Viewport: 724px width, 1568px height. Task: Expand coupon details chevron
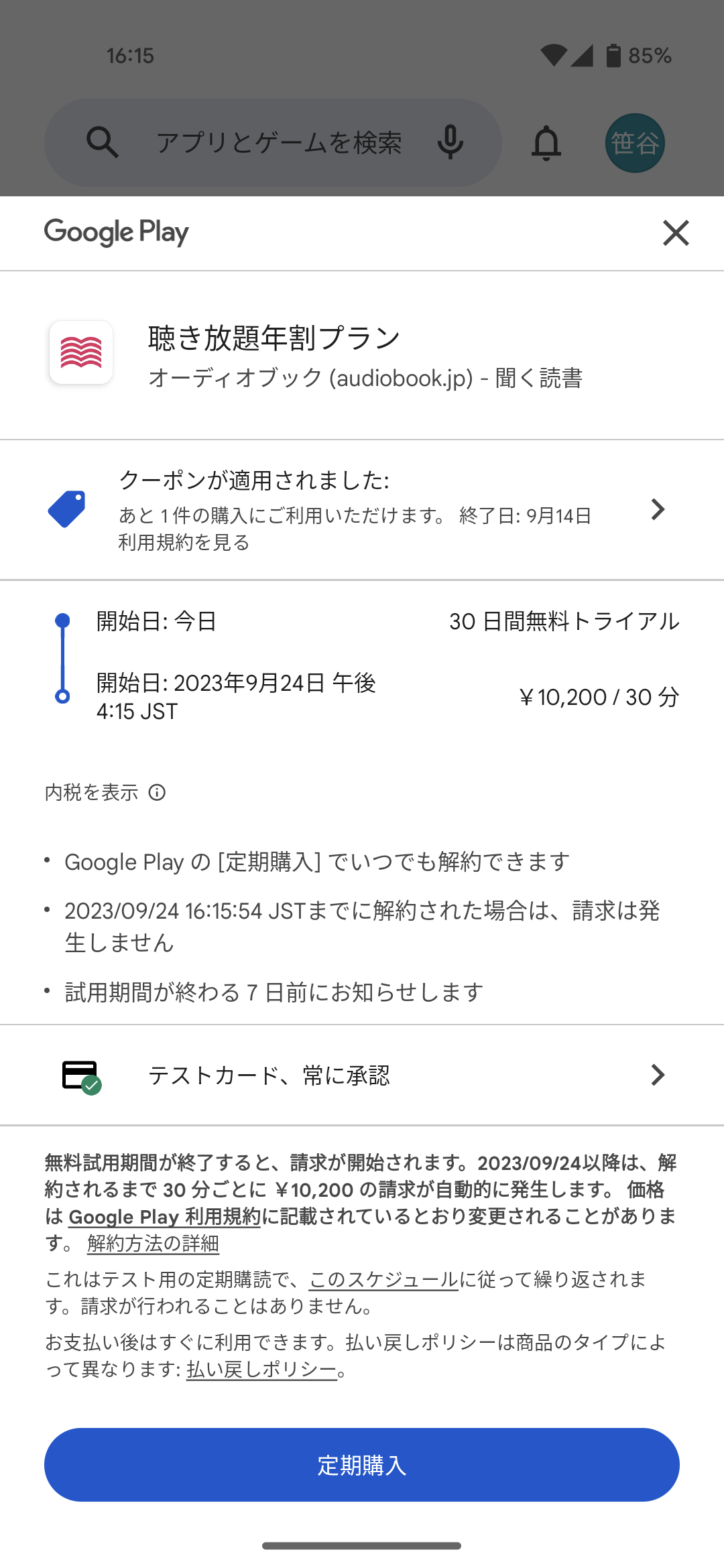(x=658, y=509)
